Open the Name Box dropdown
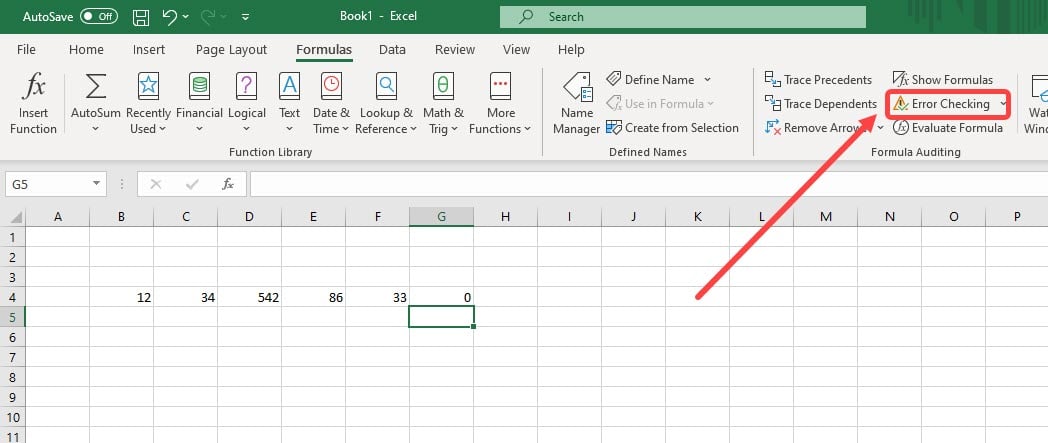 coord(97,183)
